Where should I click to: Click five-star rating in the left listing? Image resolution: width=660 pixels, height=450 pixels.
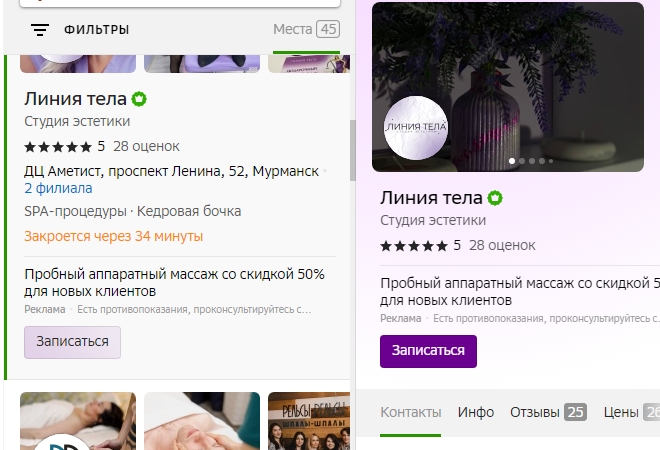click(x=58, y=146)
